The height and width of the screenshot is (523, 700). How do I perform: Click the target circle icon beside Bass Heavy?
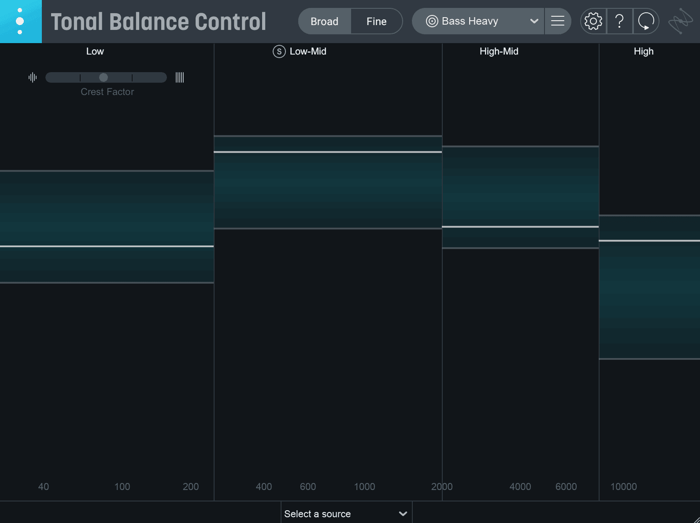(x=432, y=21)
